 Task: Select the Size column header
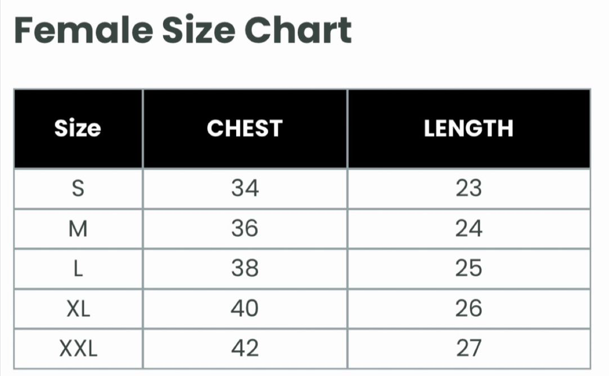(x=78, y=128)
